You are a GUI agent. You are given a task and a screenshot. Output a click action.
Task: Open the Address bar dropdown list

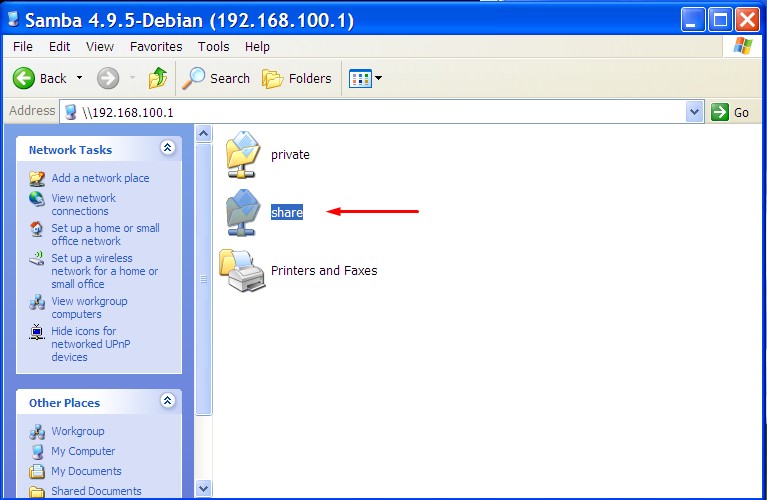click(695, 112)
